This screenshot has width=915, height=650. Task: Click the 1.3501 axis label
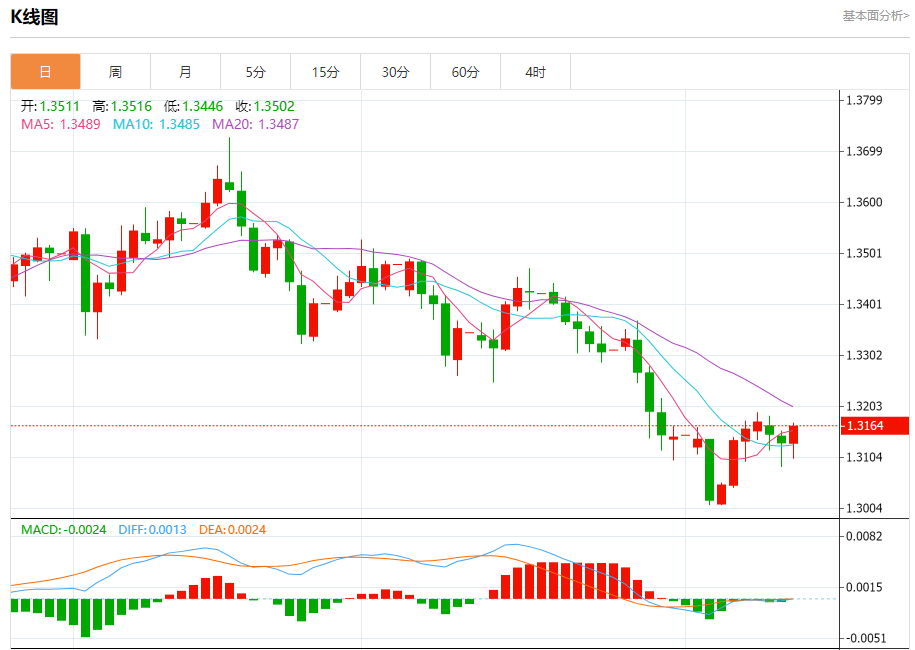(864, 253)
